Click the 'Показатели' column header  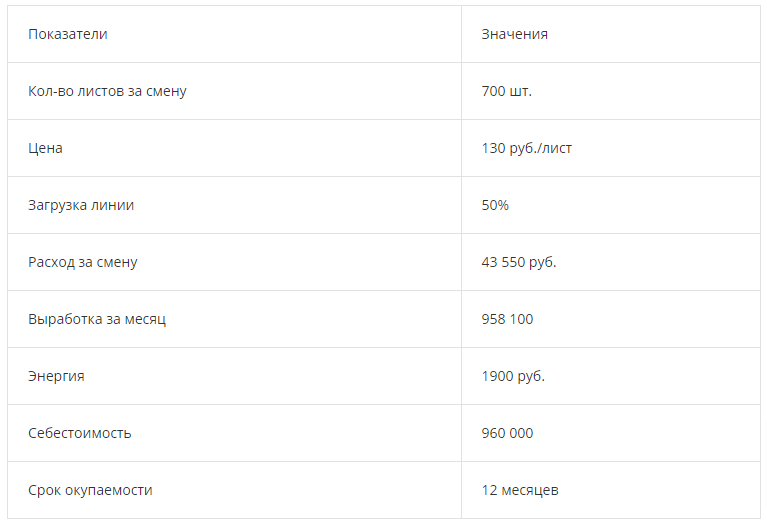pyautogui.click(x=68, y=34)
